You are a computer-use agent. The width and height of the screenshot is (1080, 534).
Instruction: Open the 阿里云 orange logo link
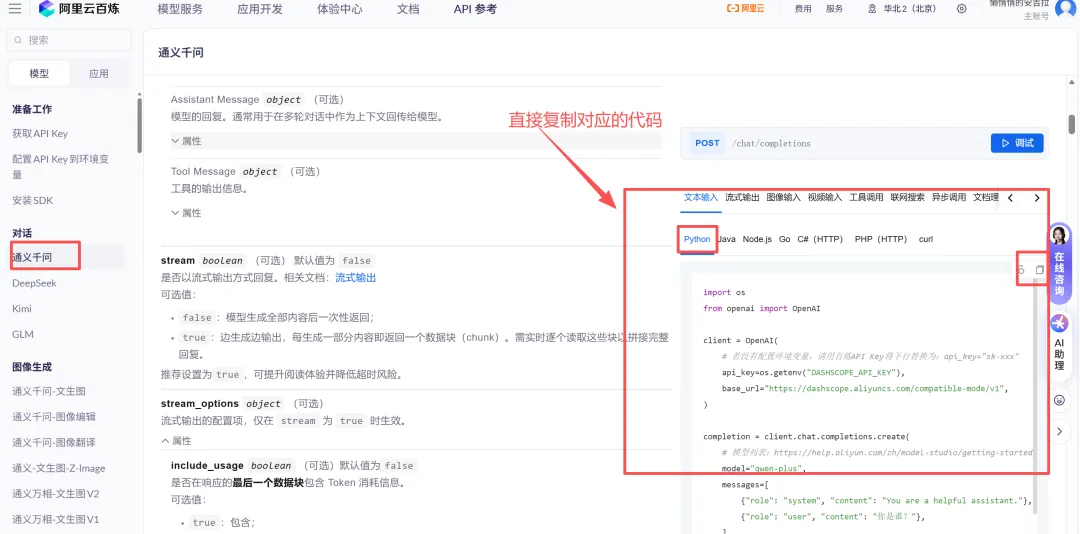(x=745, y=9)
